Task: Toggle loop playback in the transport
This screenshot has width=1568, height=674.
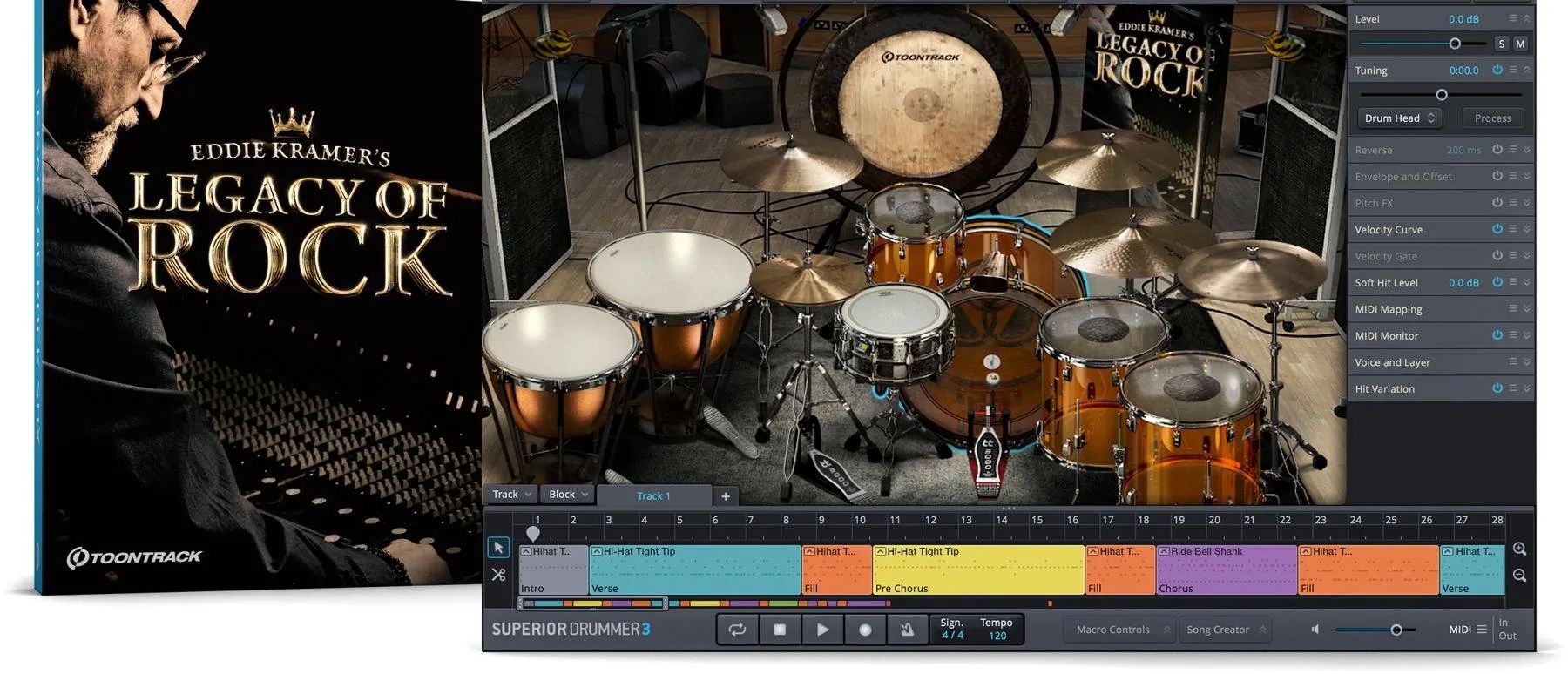Action: 737,630
